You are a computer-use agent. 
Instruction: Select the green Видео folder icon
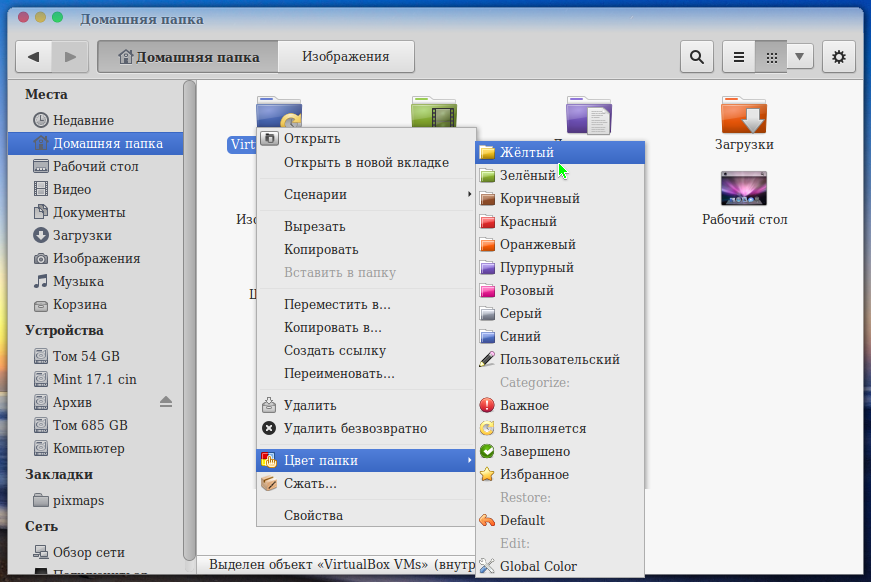(434, 112)
